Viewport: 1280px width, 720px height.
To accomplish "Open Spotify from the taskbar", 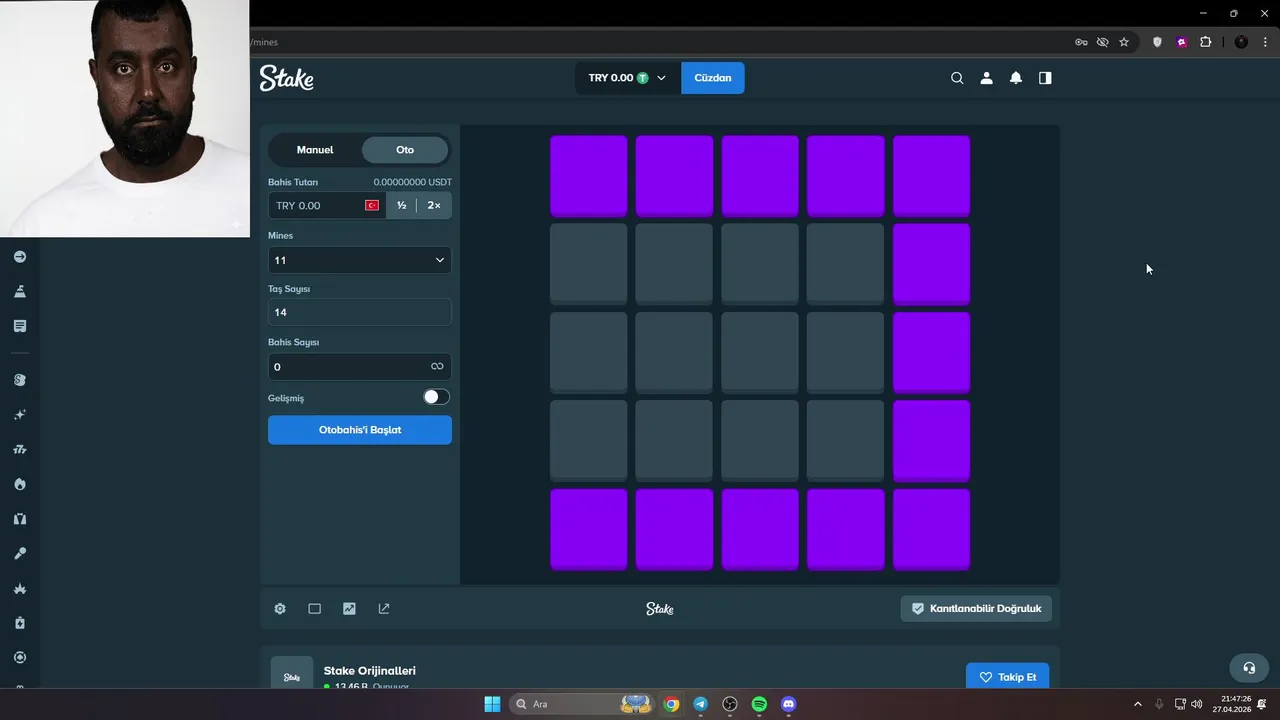I will [759, 704].
